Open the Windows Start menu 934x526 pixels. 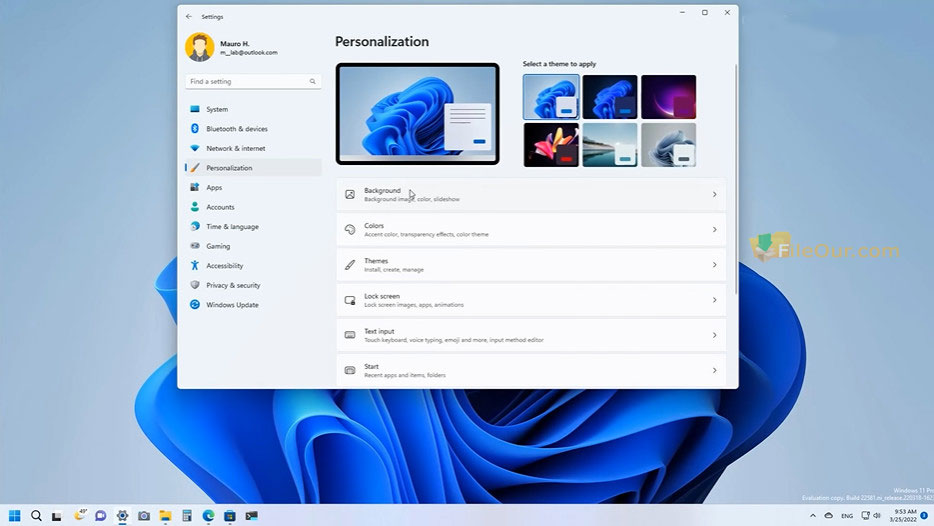15,516
